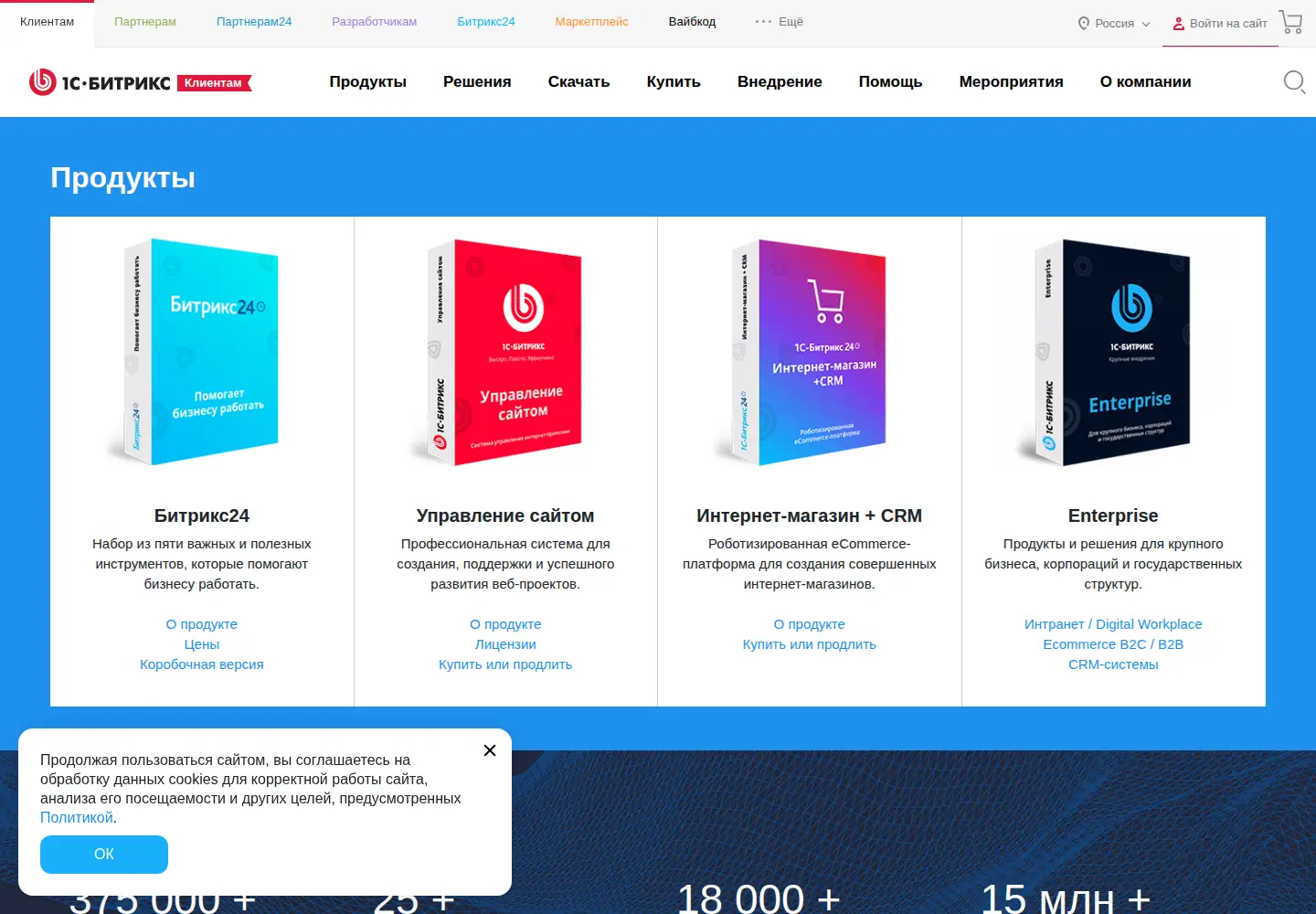Open the Интернет-магазин + CRM title

pos(810,515)
